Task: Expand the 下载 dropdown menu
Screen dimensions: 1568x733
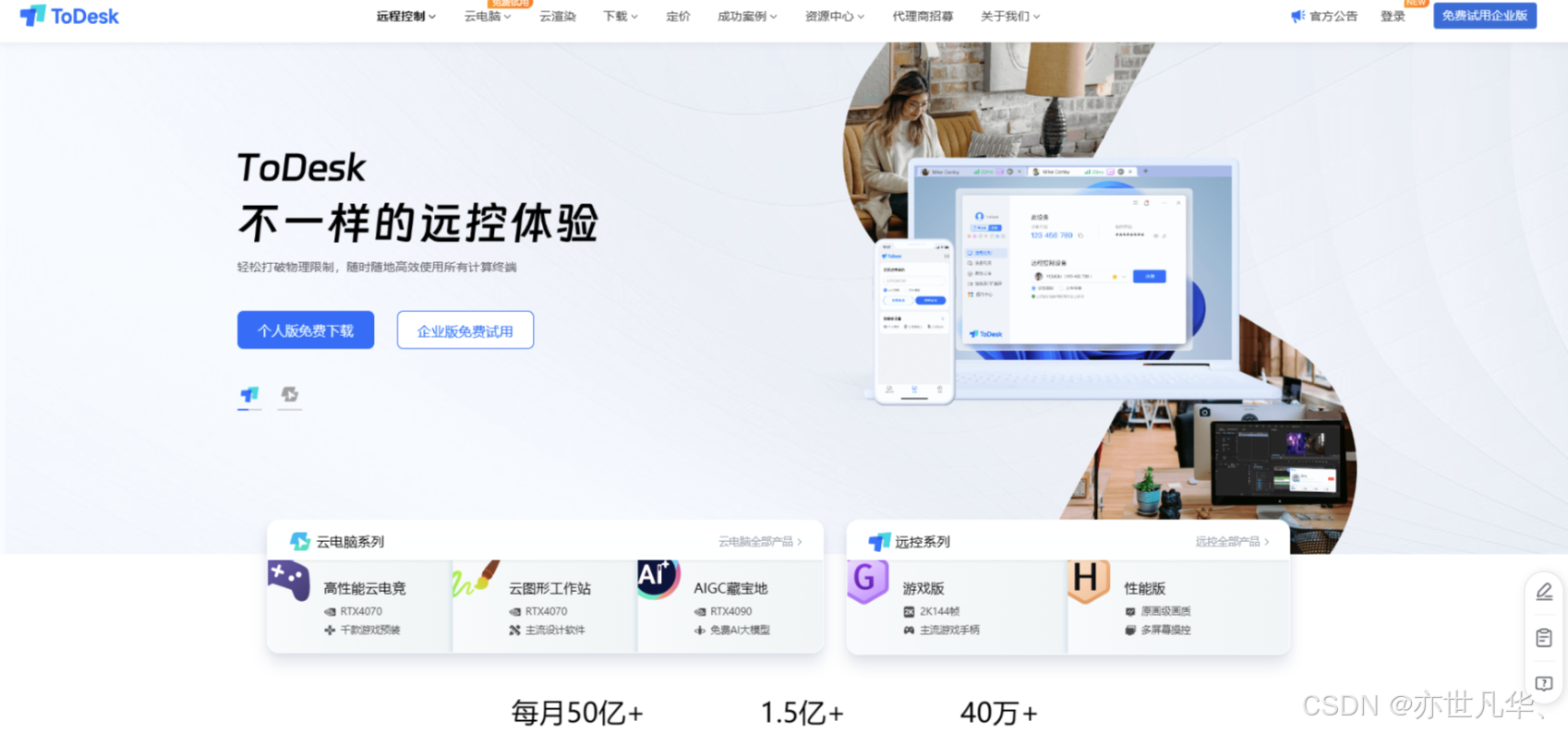Action: 620,17
